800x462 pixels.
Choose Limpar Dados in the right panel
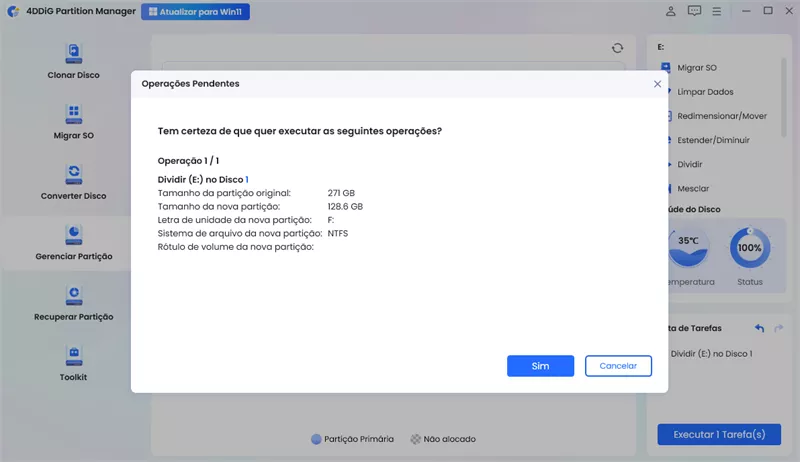pos(705,92)
